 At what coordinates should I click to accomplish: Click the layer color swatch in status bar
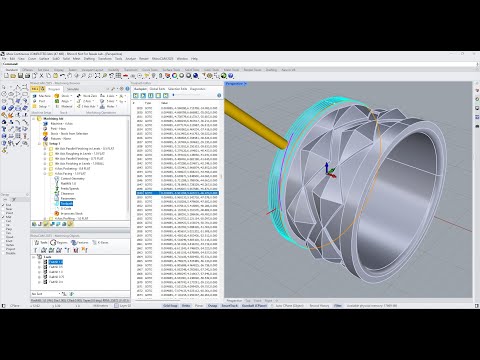pyautogui.click(x=116, y=305)
